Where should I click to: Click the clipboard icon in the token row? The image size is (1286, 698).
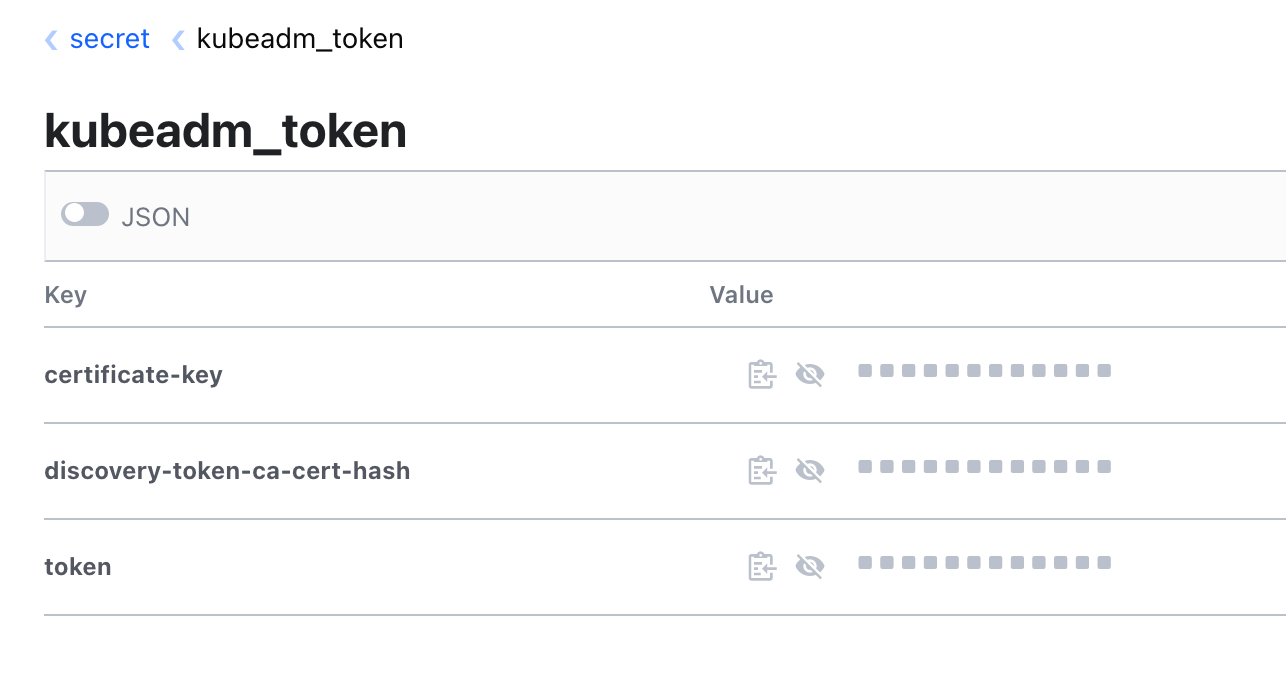[762, 566]
